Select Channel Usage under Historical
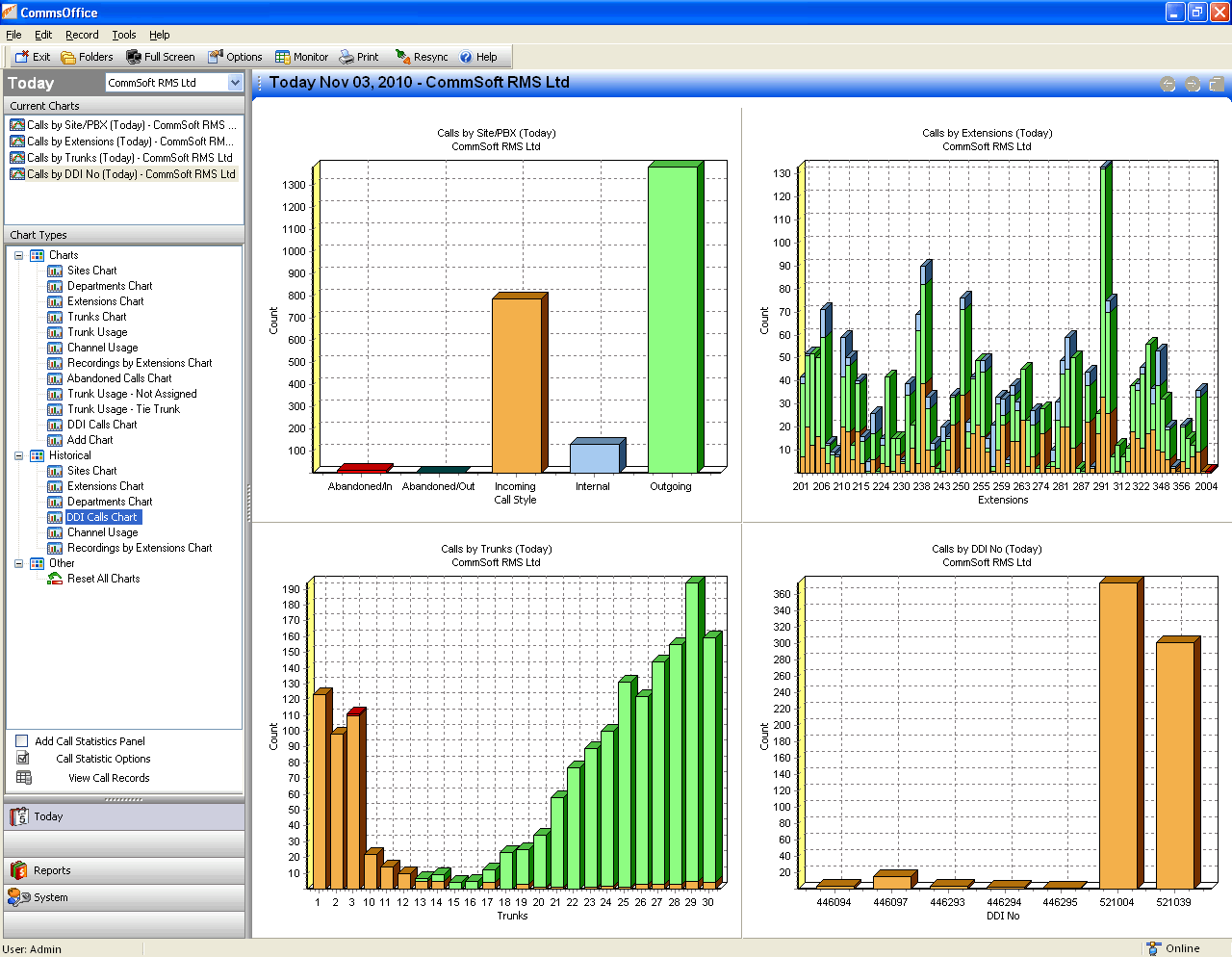This screenshot has height=957, width=1232. [102, 532]
